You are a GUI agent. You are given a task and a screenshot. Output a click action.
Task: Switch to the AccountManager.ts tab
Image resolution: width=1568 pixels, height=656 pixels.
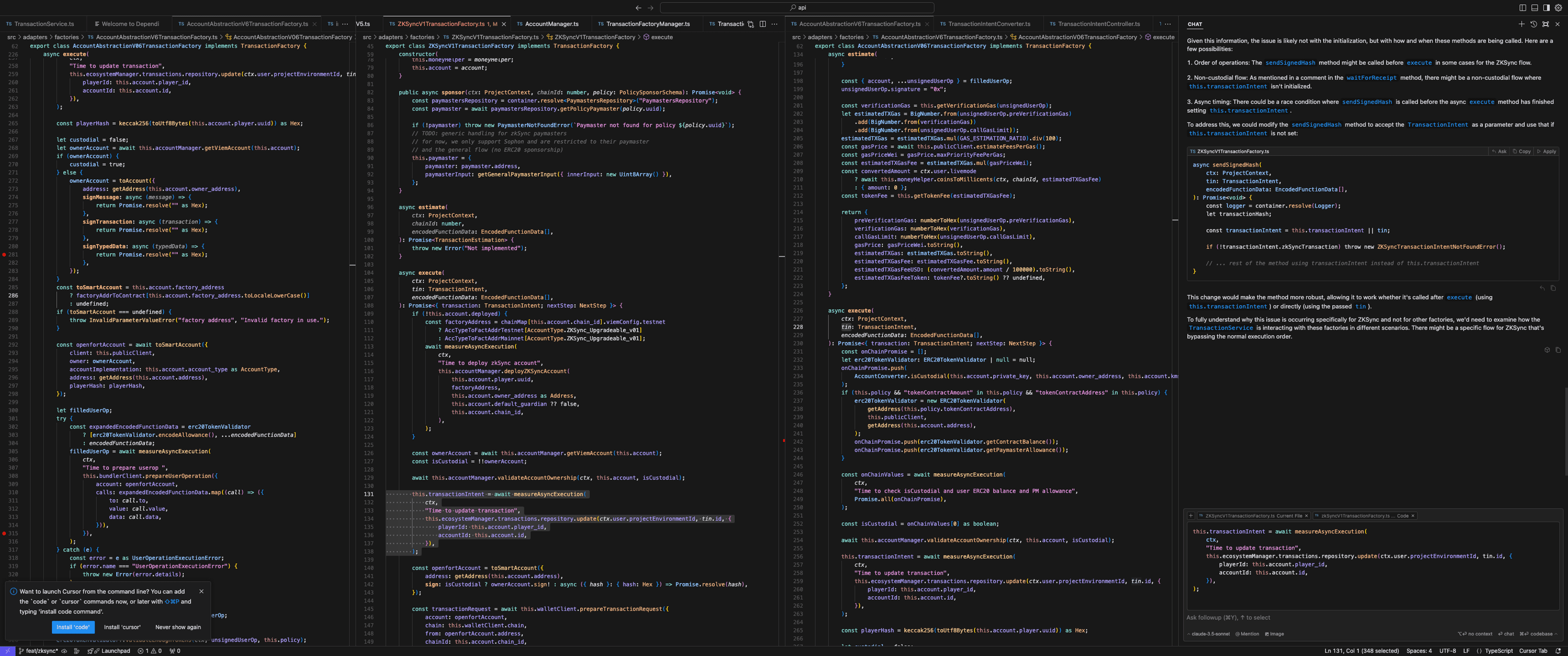point(553,24)
